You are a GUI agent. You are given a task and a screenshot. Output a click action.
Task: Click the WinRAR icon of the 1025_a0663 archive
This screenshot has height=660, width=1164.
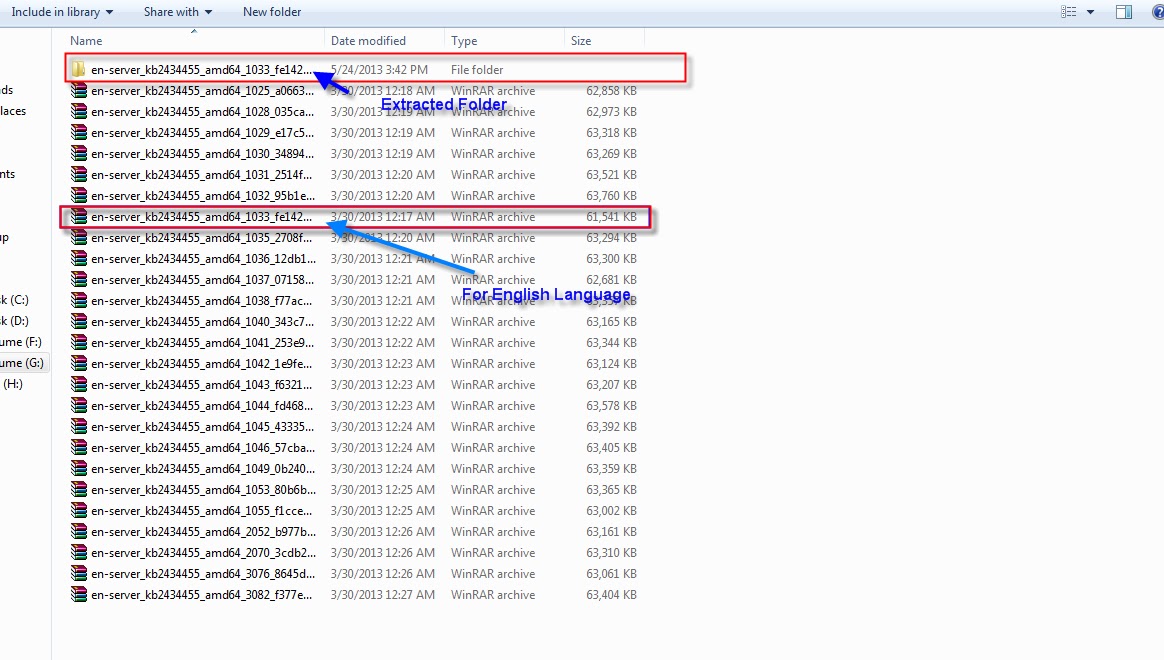(x=80, y=90)
